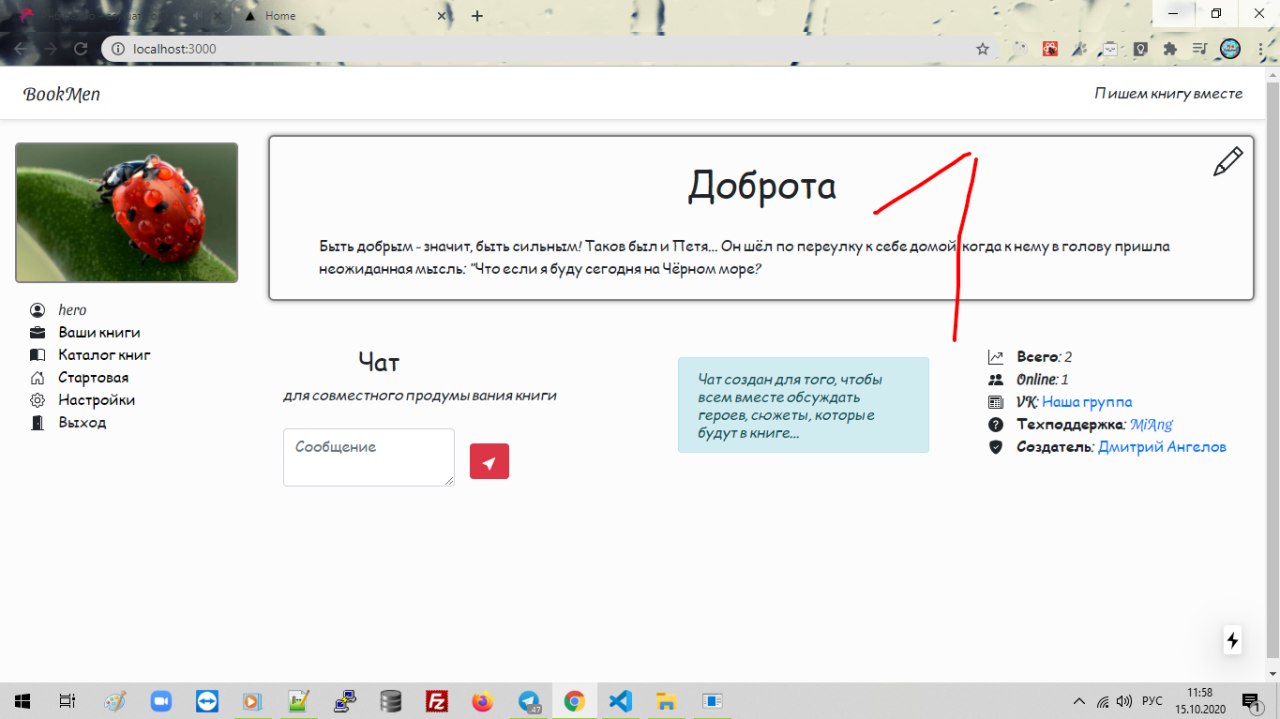Click the open book icon beside Каталог книг

(x=38, y=355)
